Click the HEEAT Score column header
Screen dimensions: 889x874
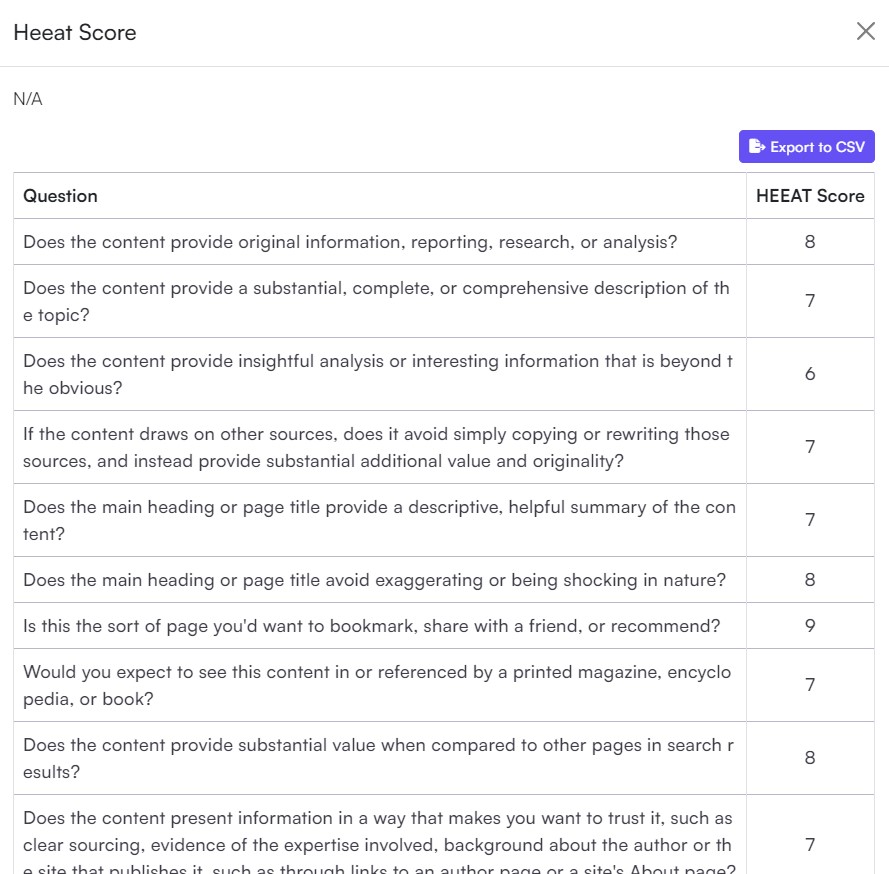point(810,196)
